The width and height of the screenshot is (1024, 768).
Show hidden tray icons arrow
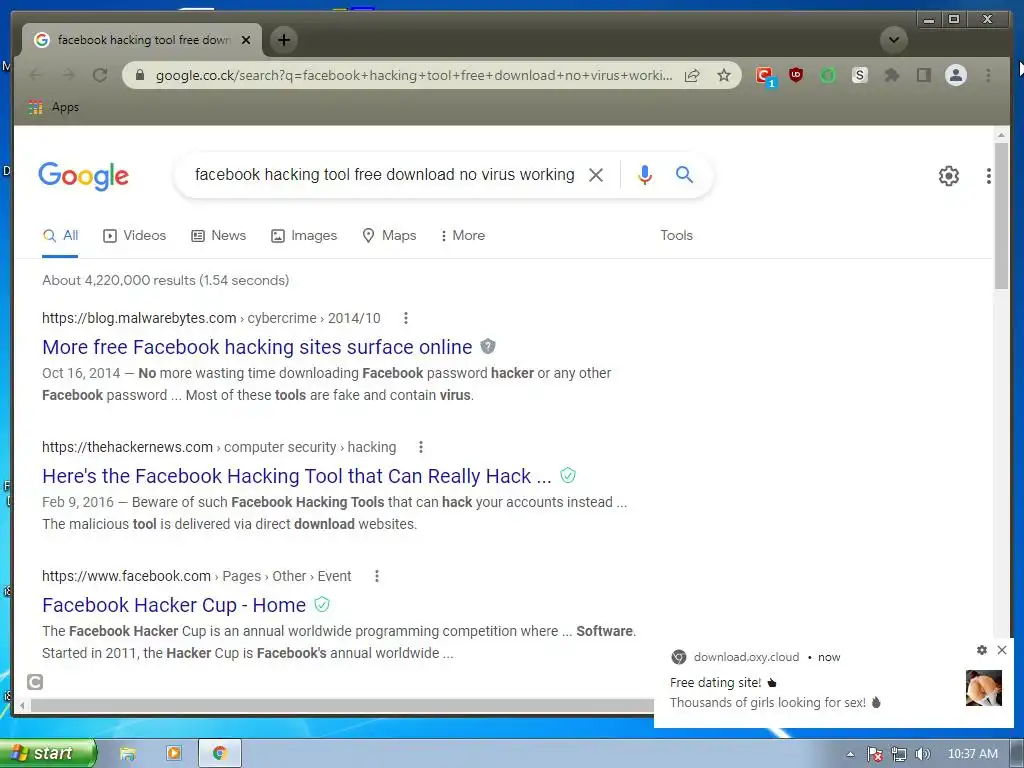(850, 754)
